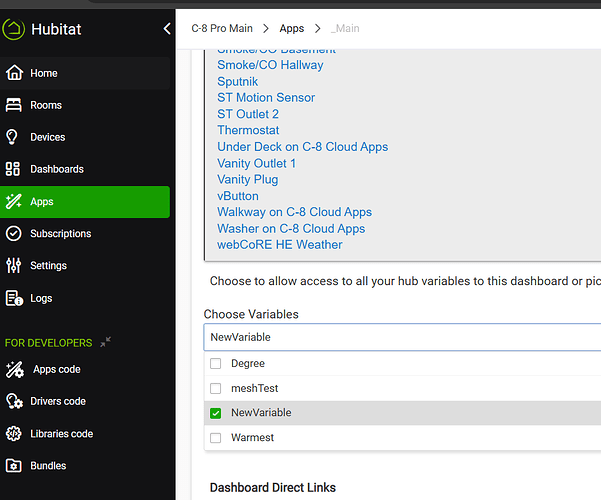
Task: Click the Settings sliders icon
Action: click(x=13, y=265)
